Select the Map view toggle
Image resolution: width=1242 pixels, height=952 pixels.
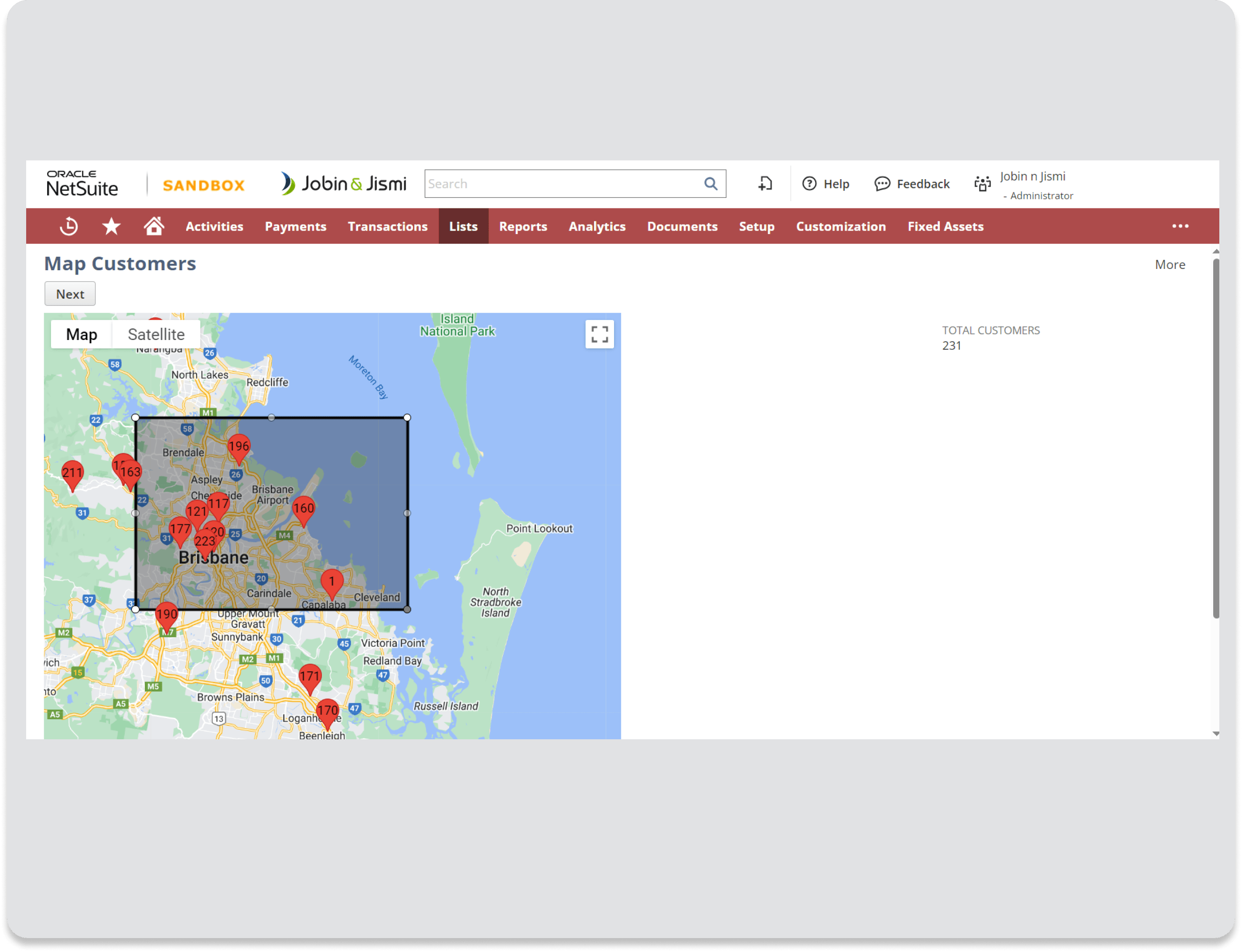[x=82, y=334]
